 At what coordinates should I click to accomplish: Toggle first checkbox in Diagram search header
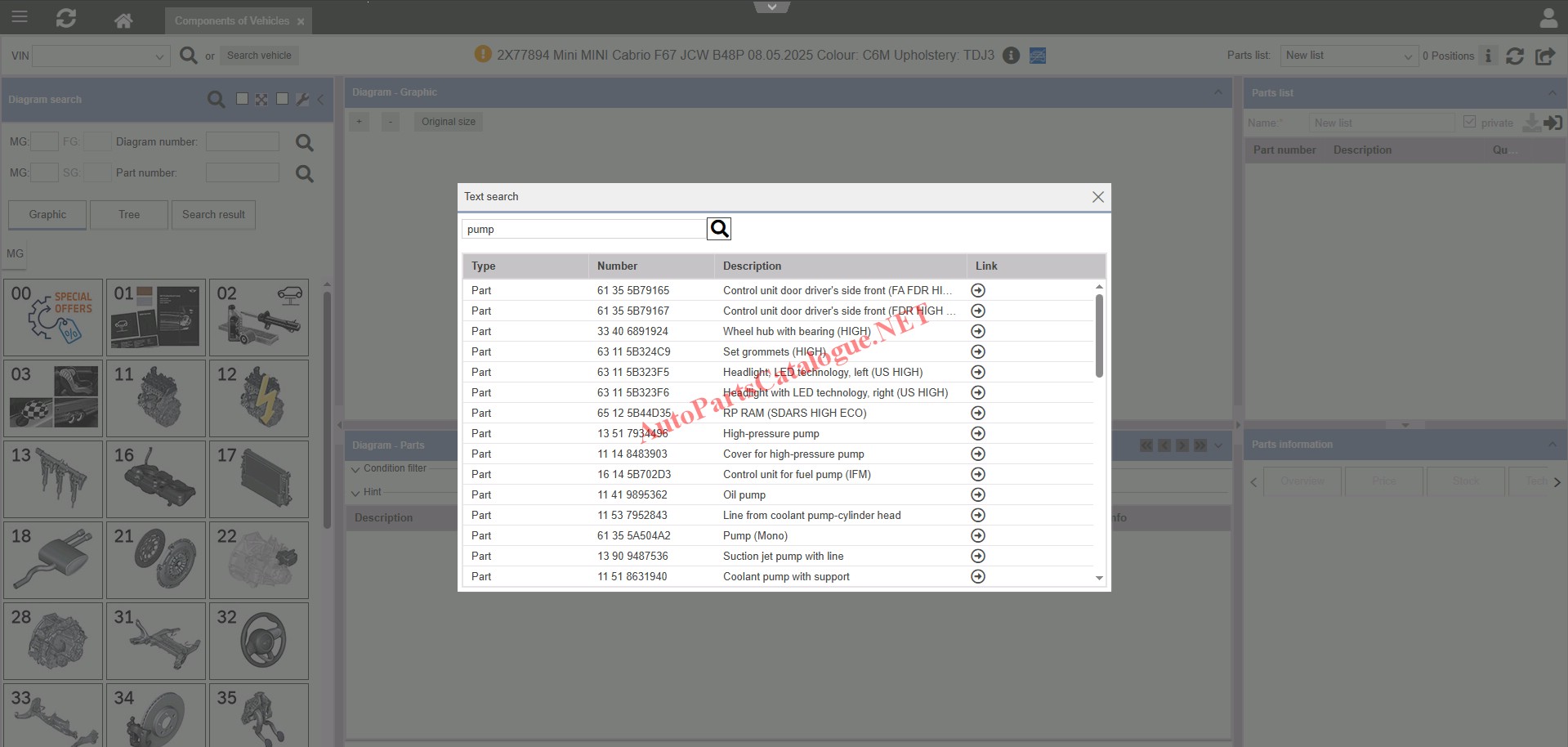[242, 99]
